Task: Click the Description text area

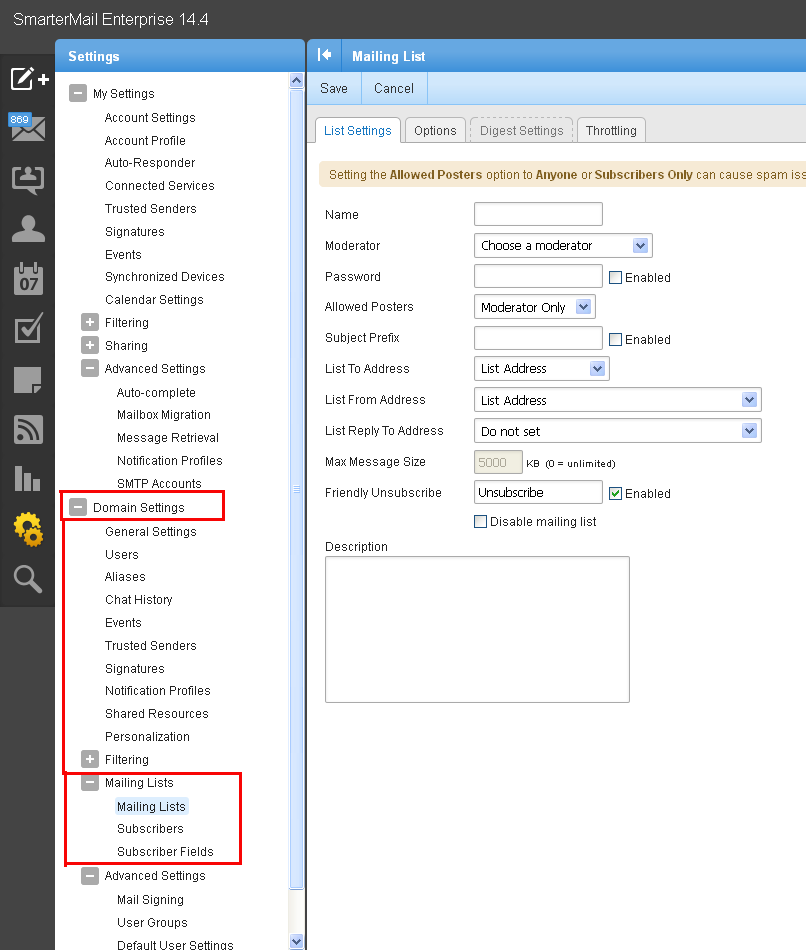Action: [478, 629]
